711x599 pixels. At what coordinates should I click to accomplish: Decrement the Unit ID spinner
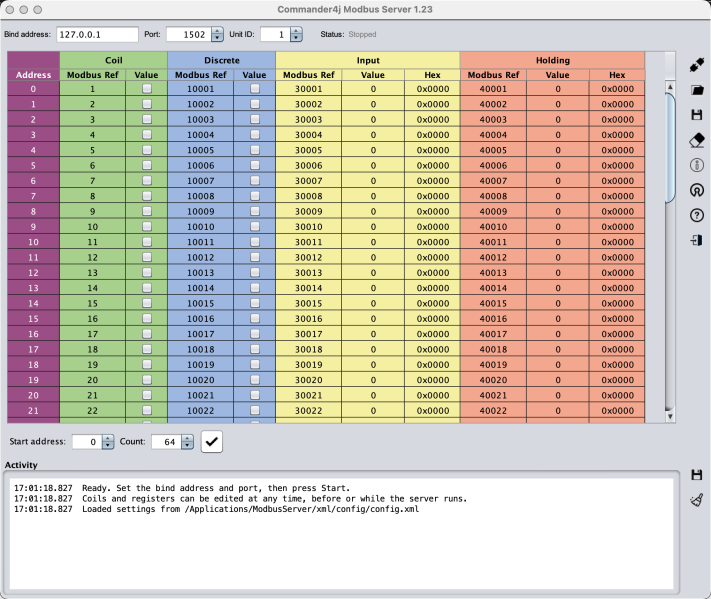[296, 38]
